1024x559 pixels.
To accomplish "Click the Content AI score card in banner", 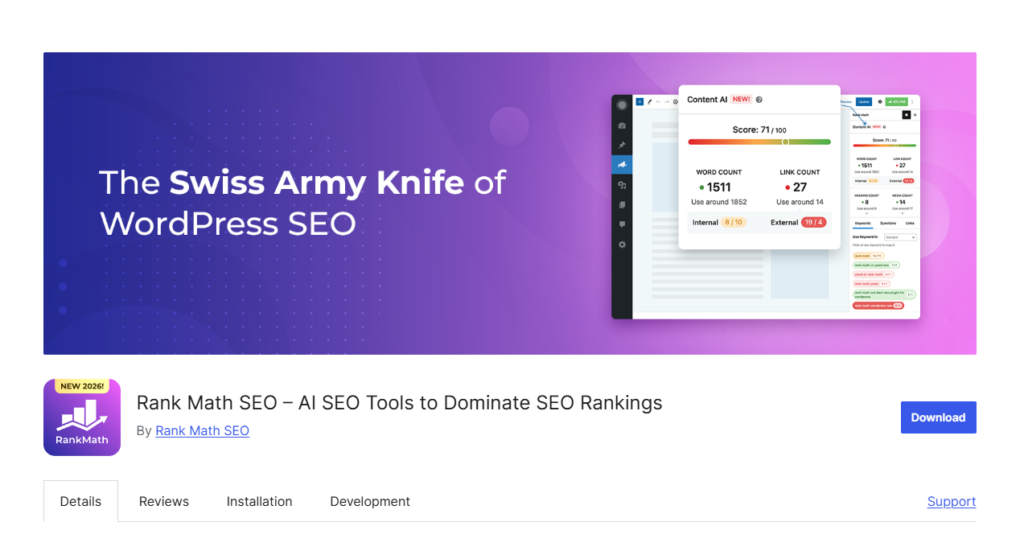I will point(759,167).
